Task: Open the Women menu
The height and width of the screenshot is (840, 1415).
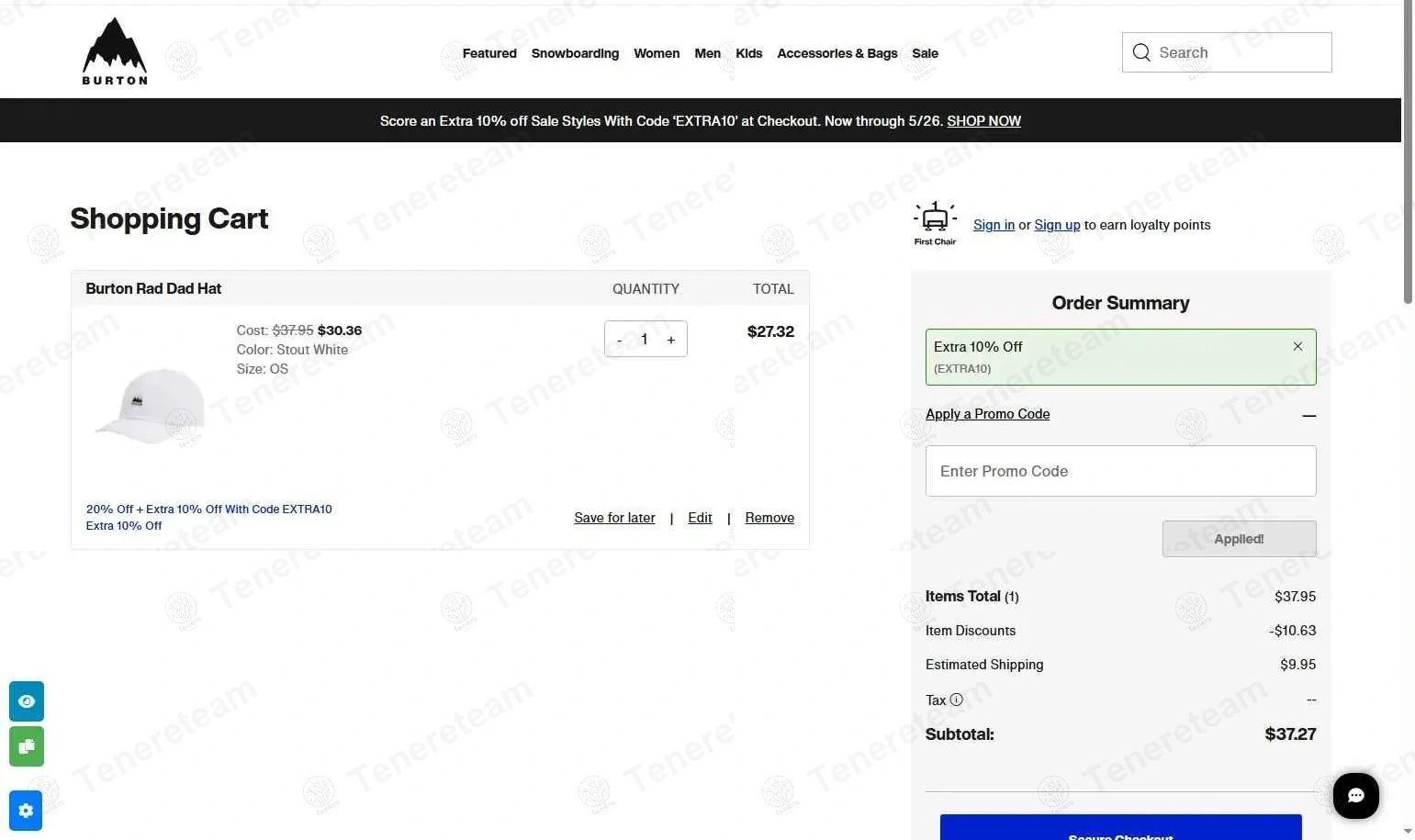Action: [657, 53]
